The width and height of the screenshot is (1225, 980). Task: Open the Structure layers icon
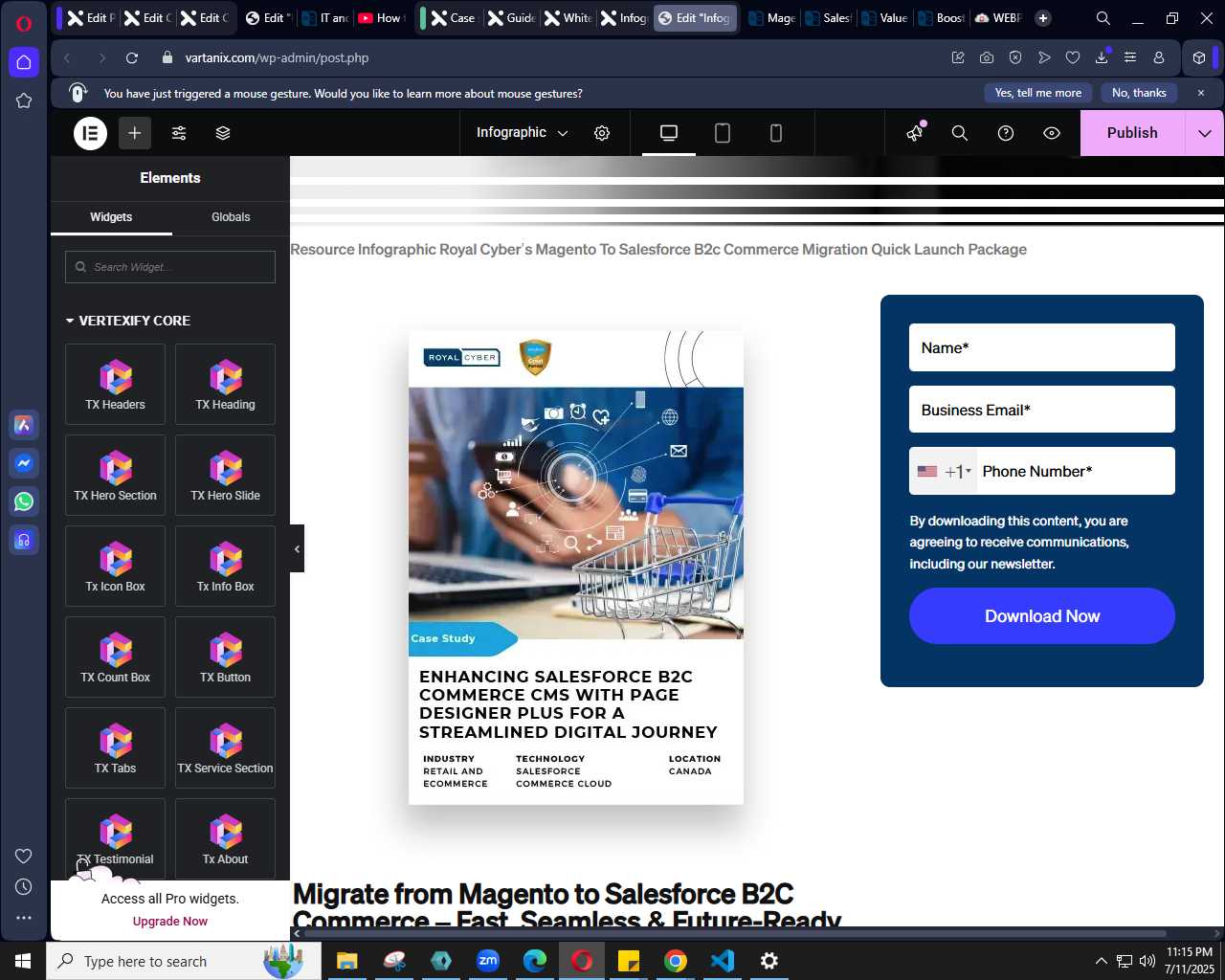[x=223, y=133]
